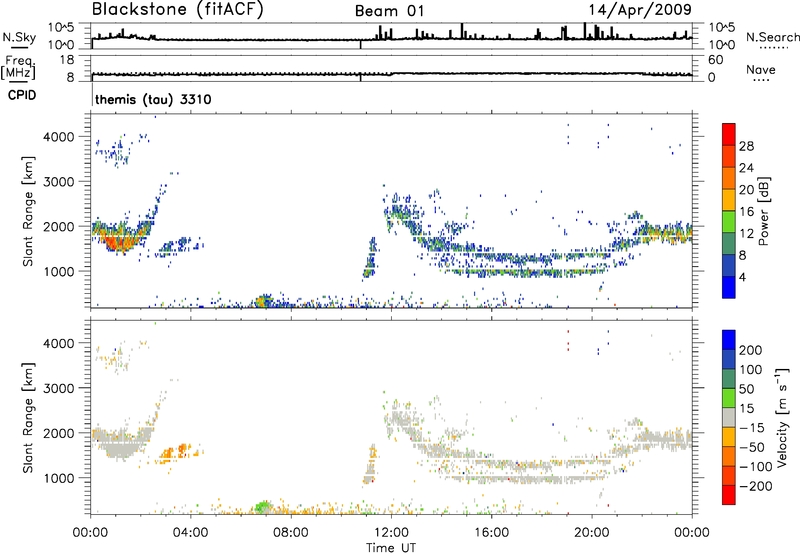Click the "200" value on Velocity colorbar
This screenshot has width=800, height=554.
[751, 350]
